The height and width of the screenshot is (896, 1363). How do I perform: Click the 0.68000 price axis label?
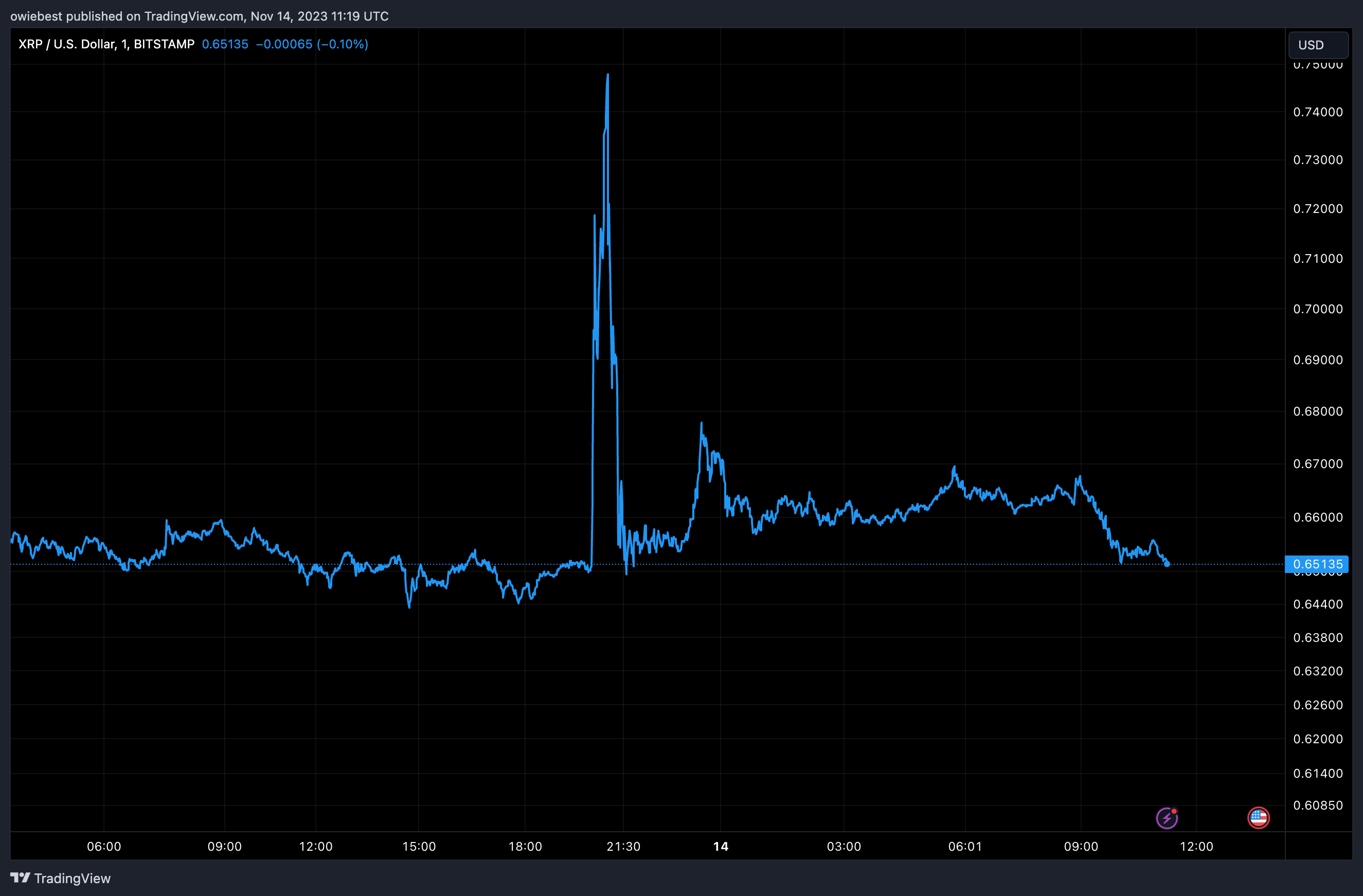tap(1318, 411)
